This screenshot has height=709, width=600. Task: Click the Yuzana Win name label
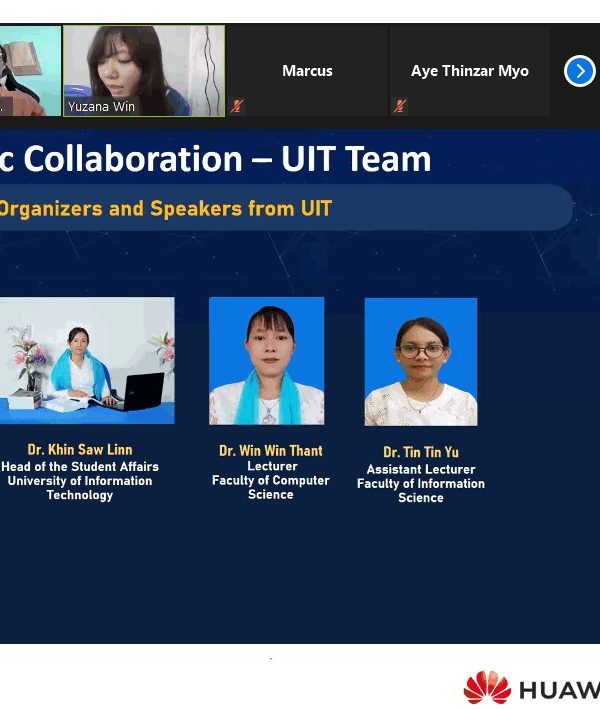[x=101, y=107]
